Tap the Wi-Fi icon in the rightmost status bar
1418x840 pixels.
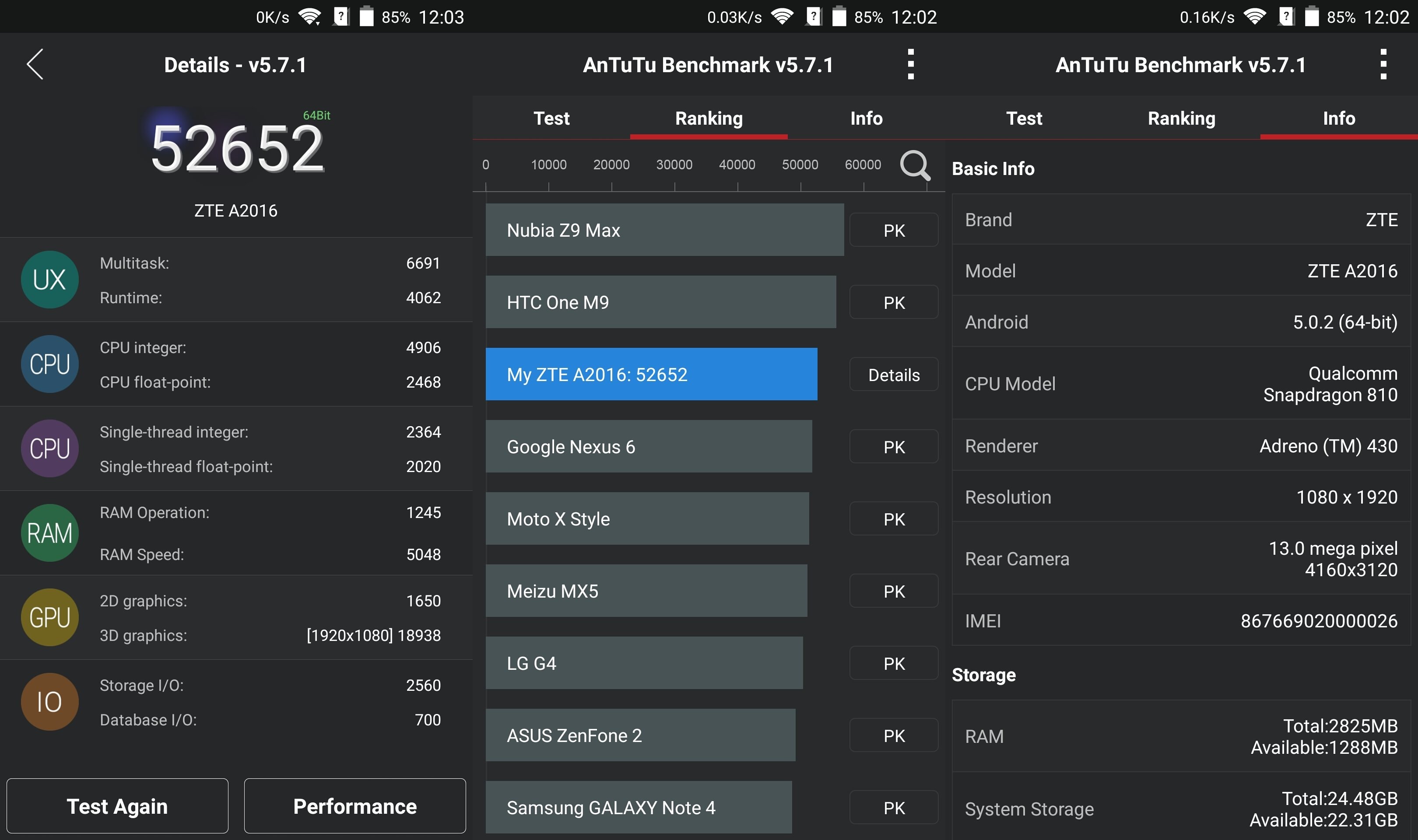point(1254,17)
